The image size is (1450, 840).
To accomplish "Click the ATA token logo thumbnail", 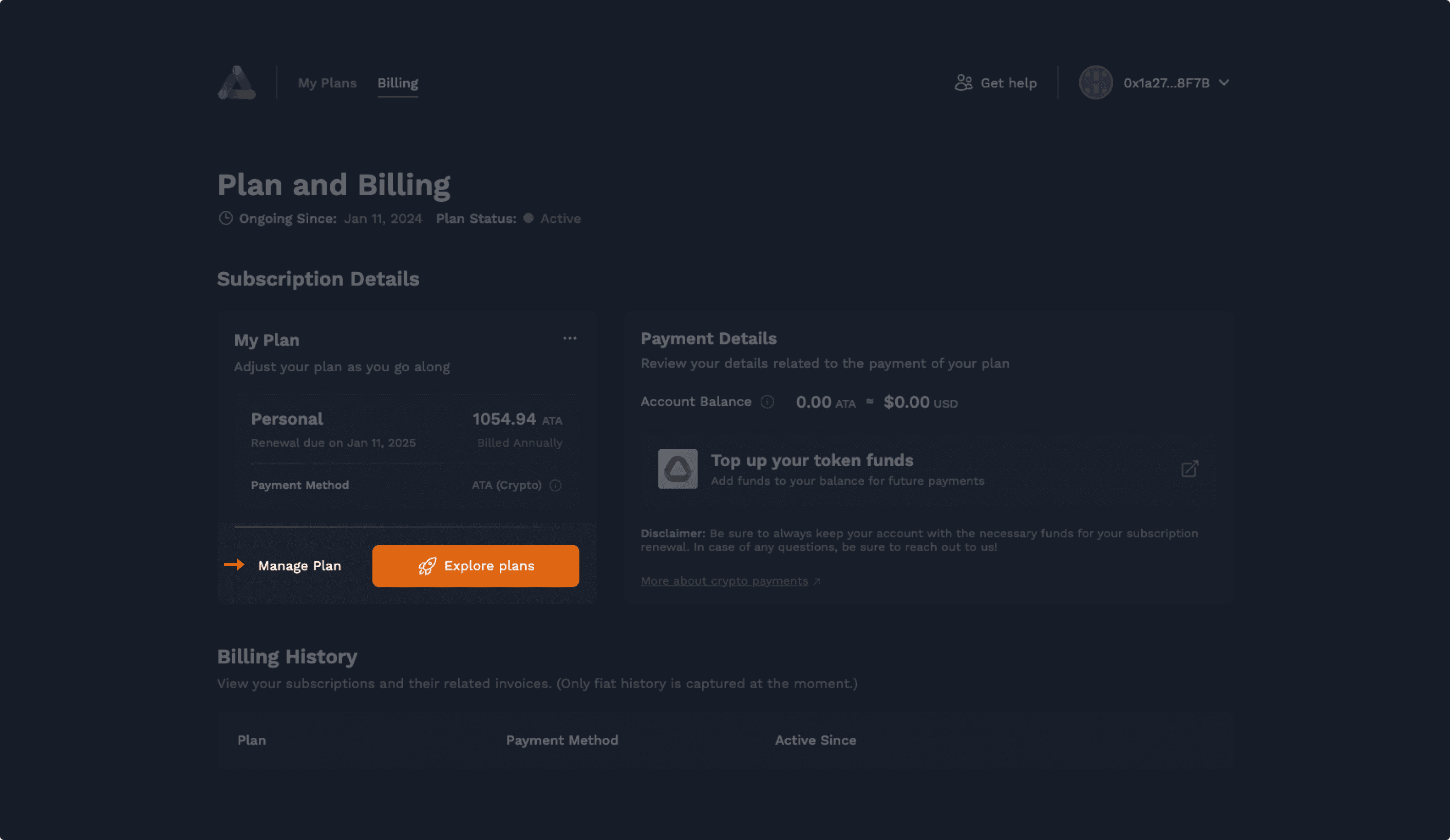I will tap(678, 469).
